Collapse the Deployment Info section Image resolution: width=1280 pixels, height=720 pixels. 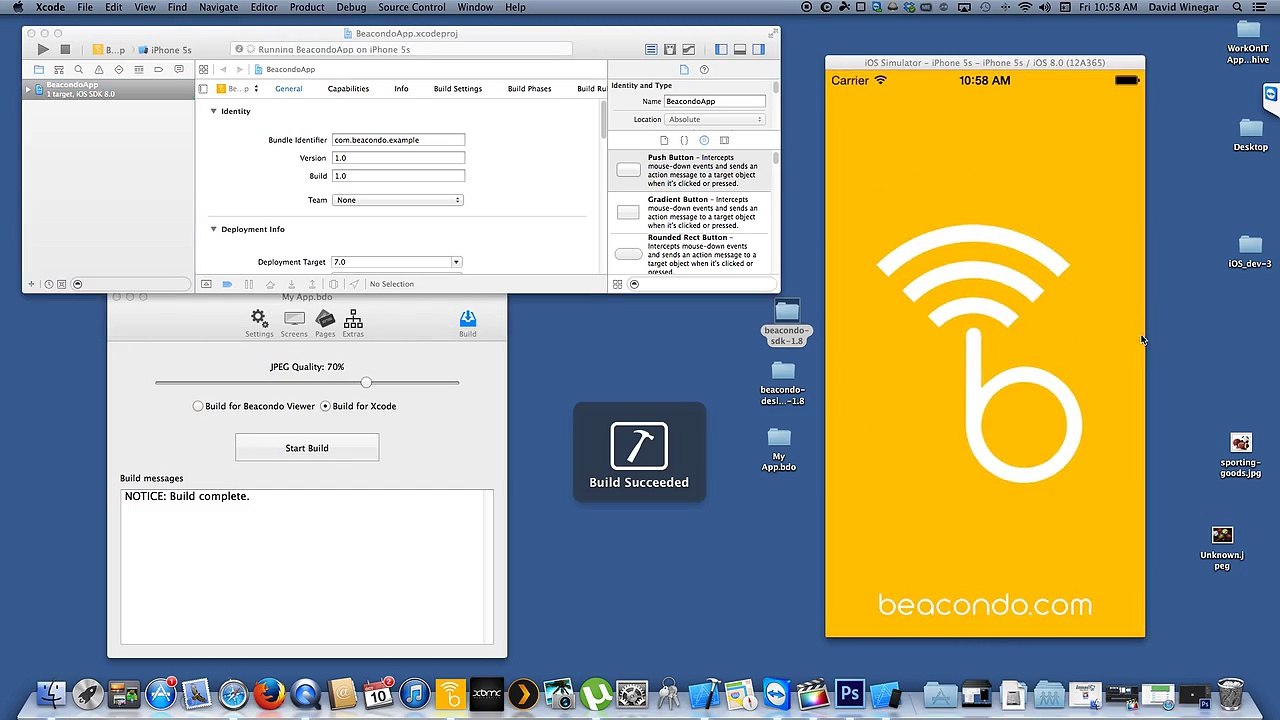pyautogui.click(x=213, y=229)
